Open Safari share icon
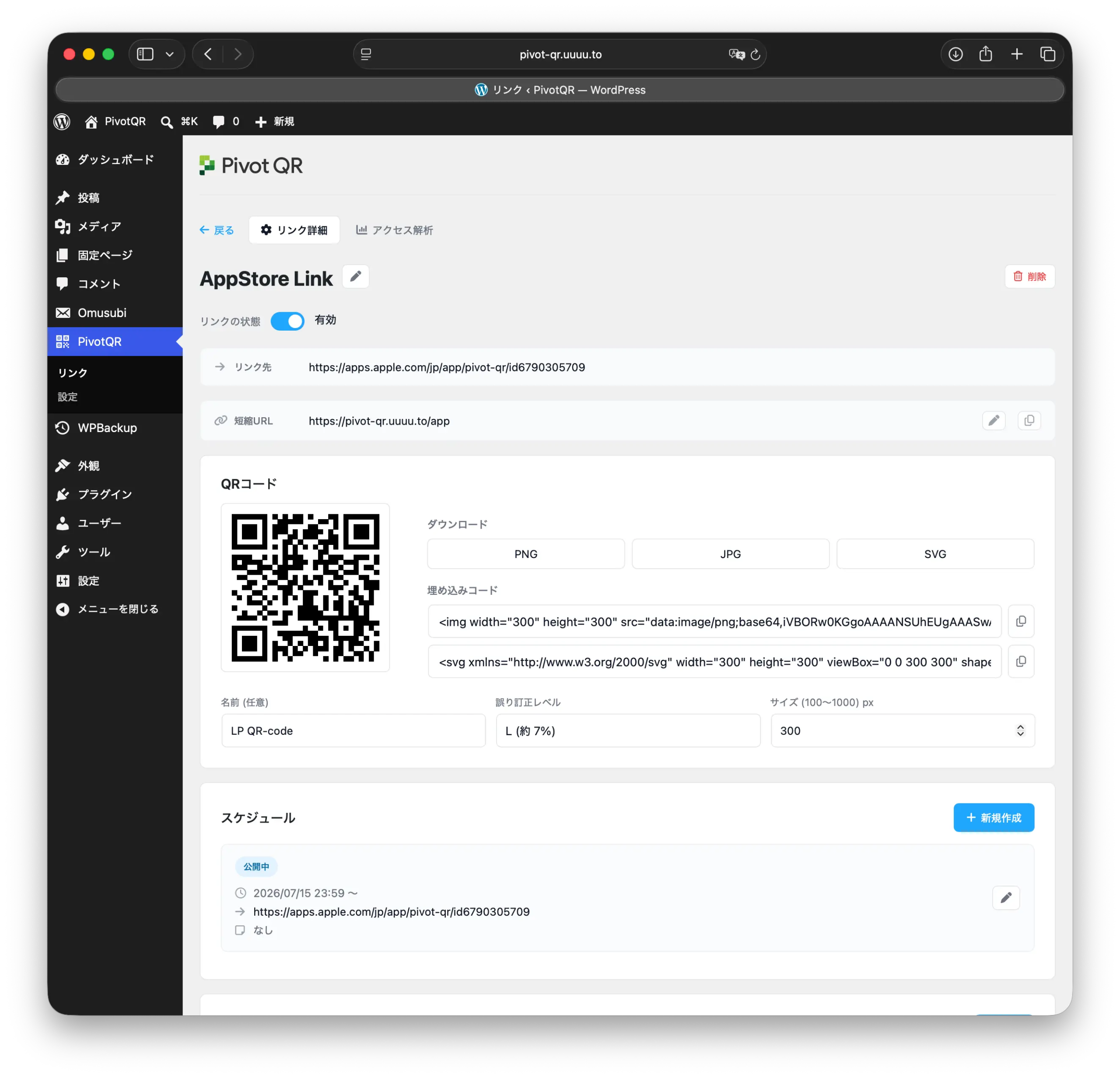 tap(986, 54)
